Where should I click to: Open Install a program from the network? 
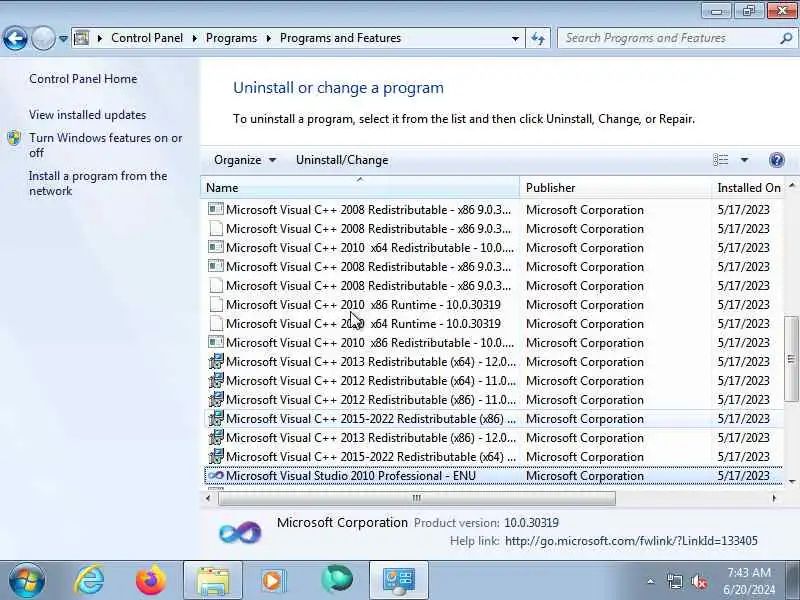pos(98,183)
